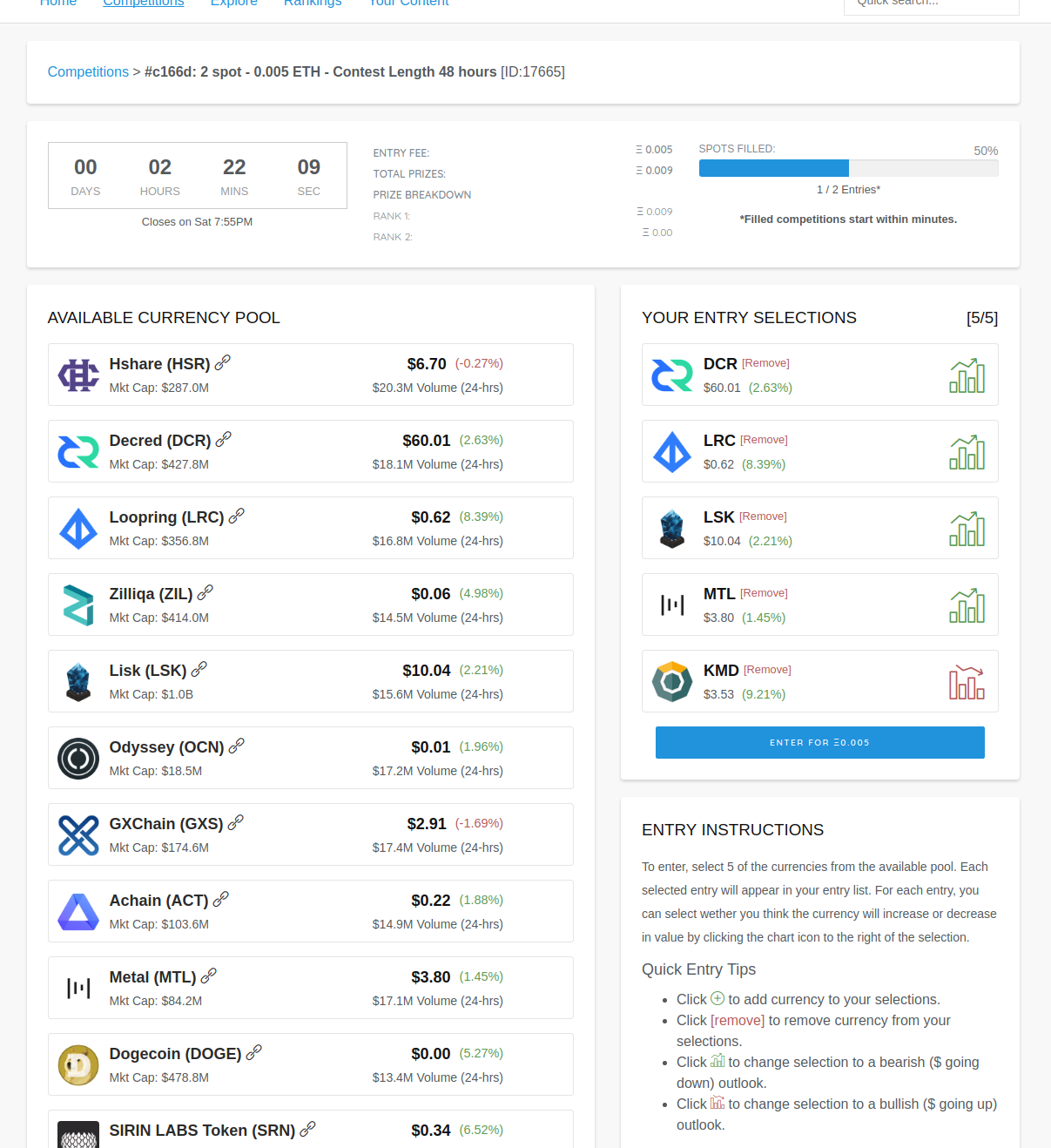Viewport: 1051px width, 1148px height.
Task: Click the Odyssey (OCN) coin logo
Action: coord(78,758)
